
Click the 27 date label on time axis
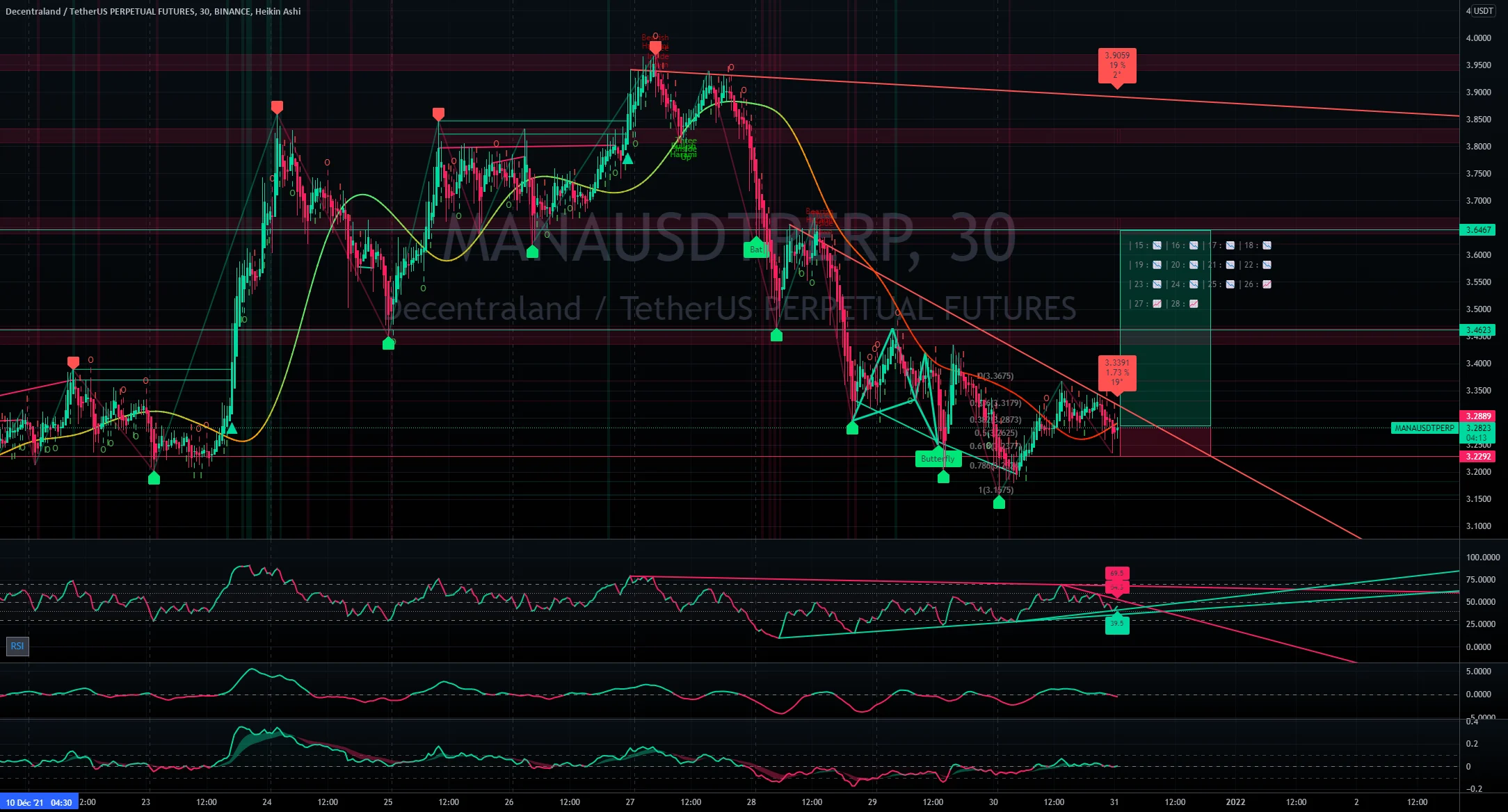(x=630, y=802)
